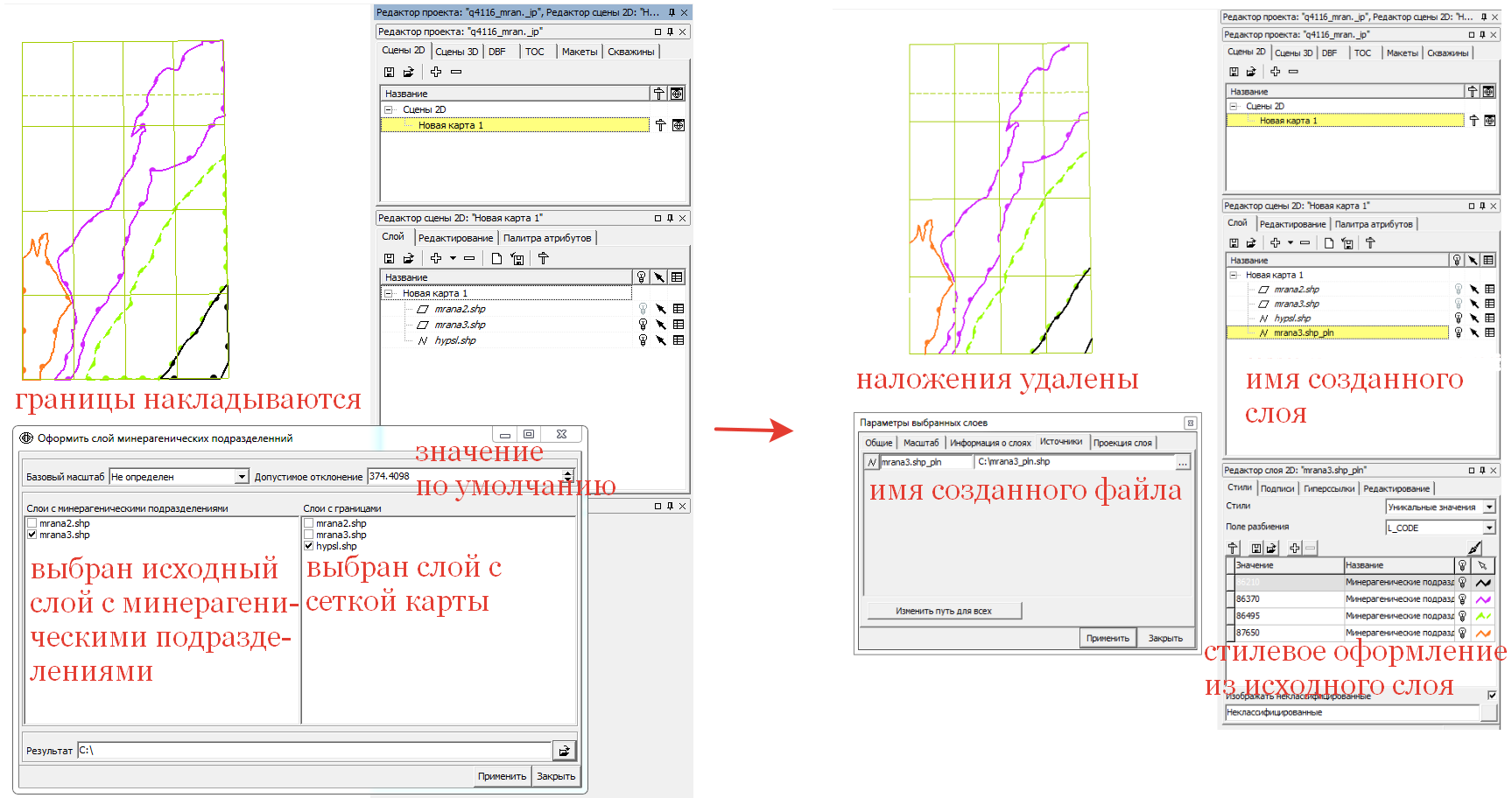Image resolution: width=1512 pixels, height=798 pixels.
Task: Click Закрыть in Параметры выбранных слоев
Action: [1165, 639]
